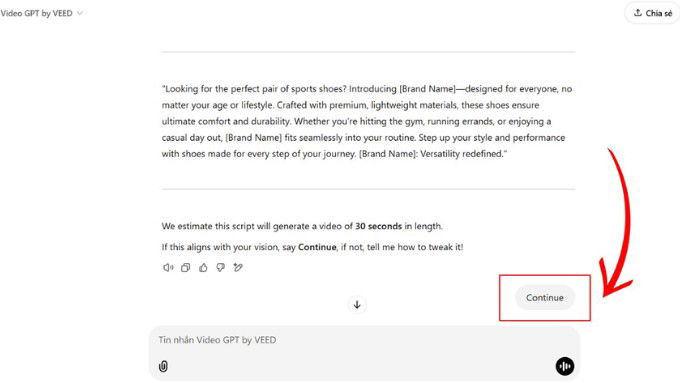Click the bold Continue word in the reply
The image size is (680, 383).
(x=317, y=247)
